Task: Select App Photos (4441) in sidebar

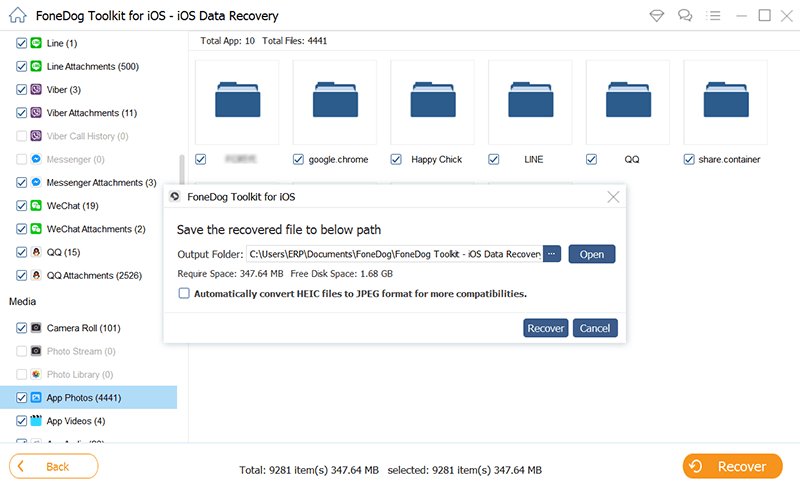Action: pyautogui.click(x=89, y=398)
